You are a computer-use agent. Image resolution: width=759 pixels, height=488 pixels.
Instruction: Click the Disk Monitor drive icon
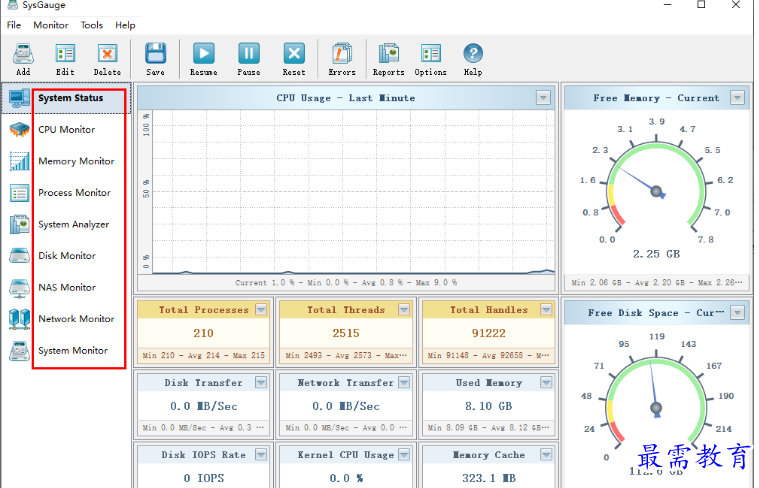click(x=19, y=256)
